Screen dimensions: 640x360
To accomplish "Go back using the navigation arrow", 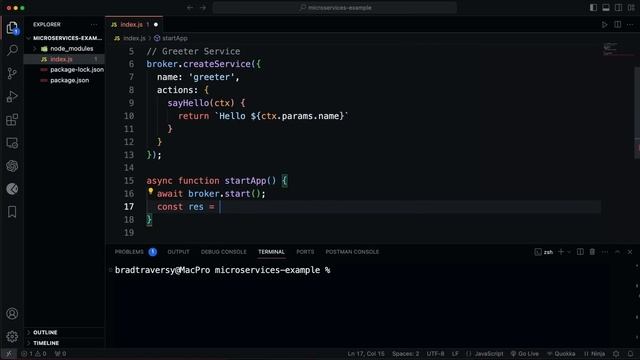I will coord(190,8).
